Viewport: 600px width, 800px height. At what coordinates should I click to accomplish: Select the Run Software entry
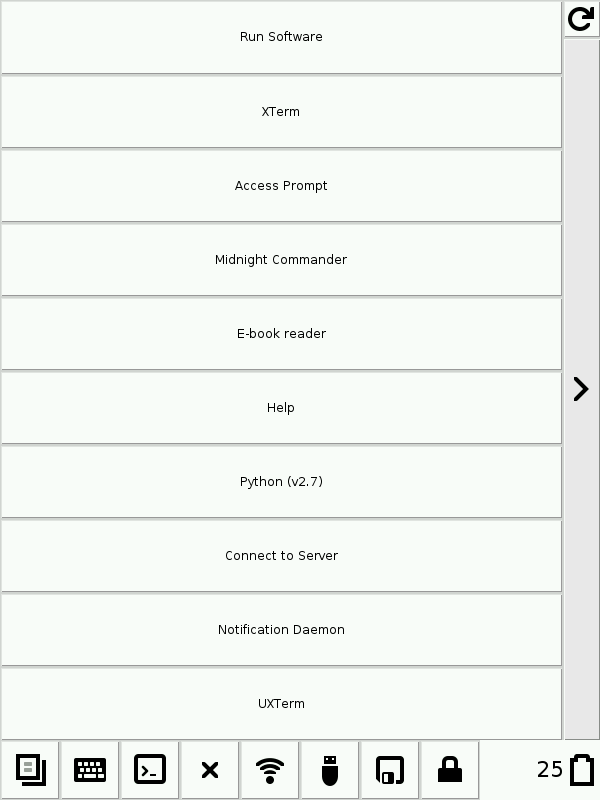coord(281,37)
